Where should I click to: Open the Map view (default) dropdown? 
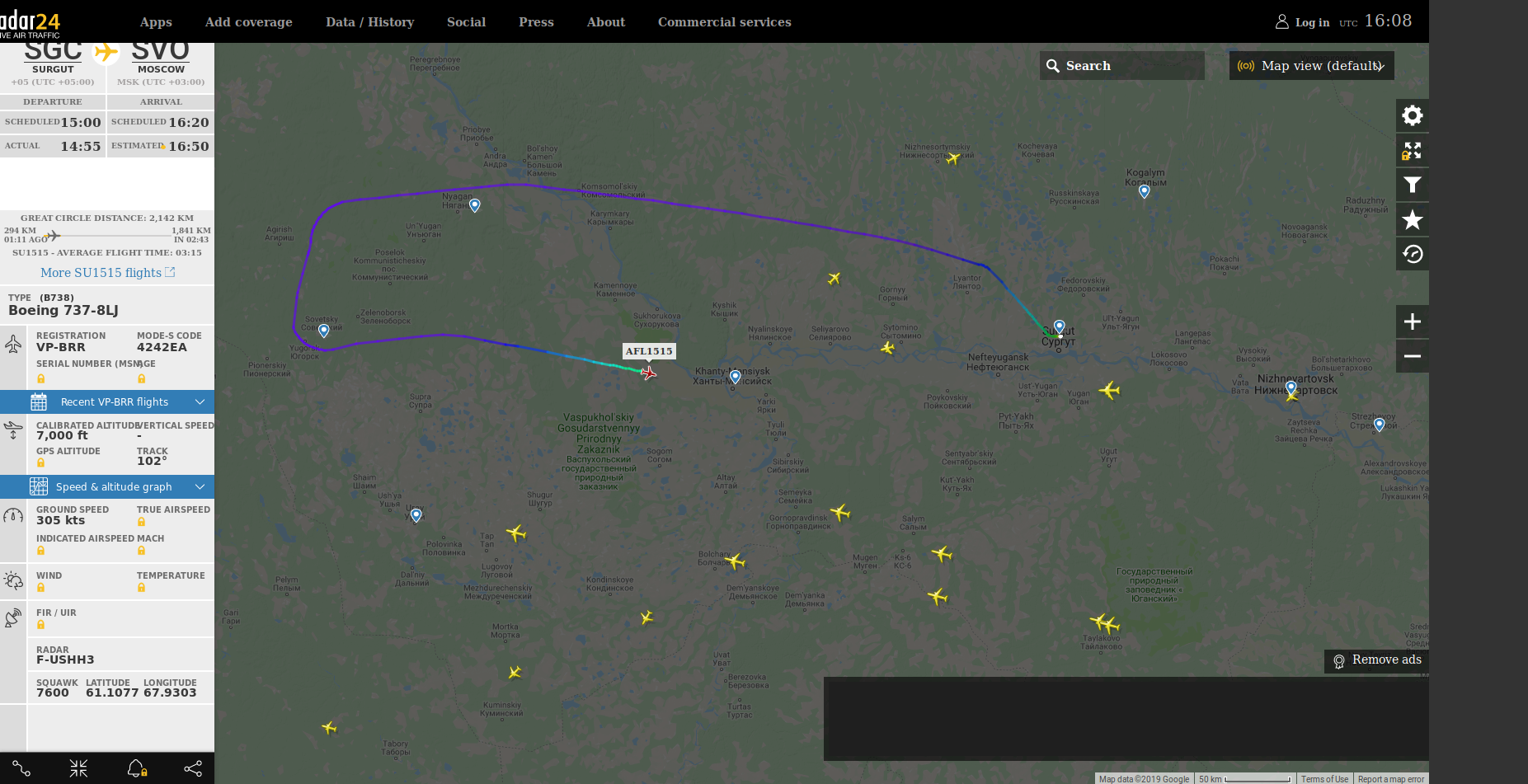(1311, 65)
